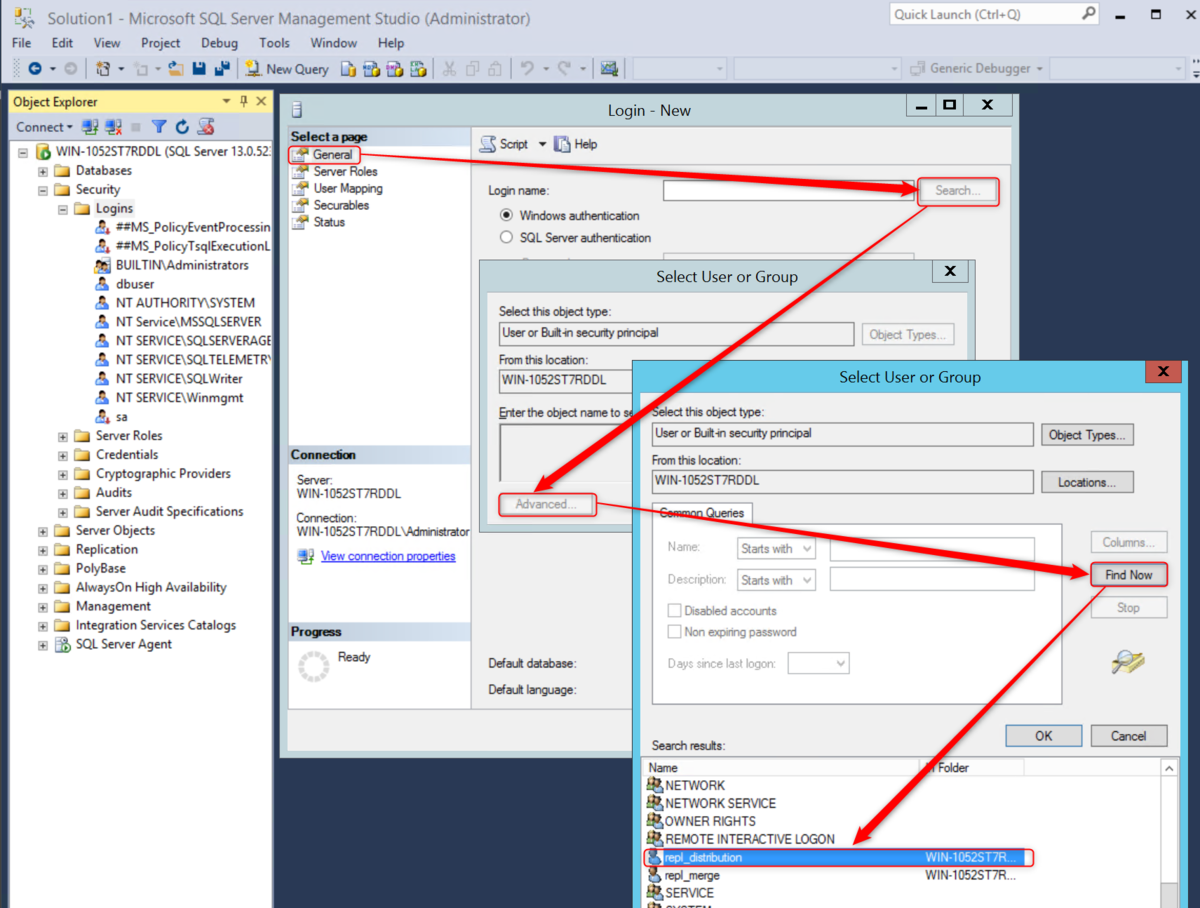Click the Cut scissors icon
This screenshot has width=1200, height=908.
click(x=449, y=69)
